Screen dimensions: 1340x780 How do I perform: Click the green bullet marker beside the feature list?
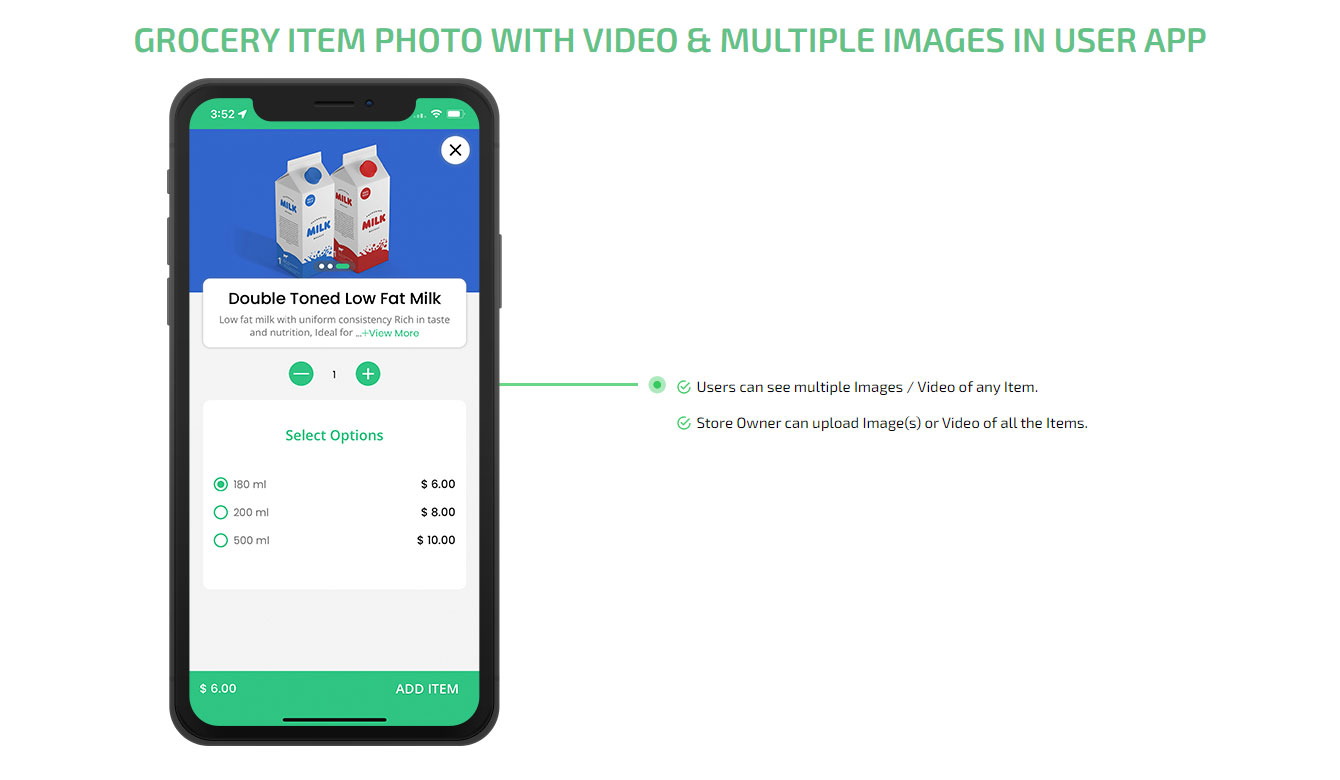pos(657,384)
